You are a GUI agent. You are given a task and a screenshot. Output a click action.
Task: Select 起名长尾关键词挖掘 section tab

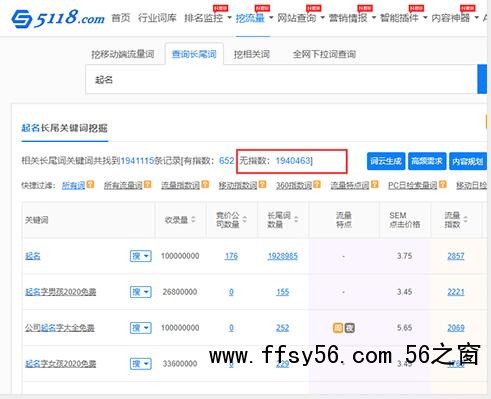(64, 128)
